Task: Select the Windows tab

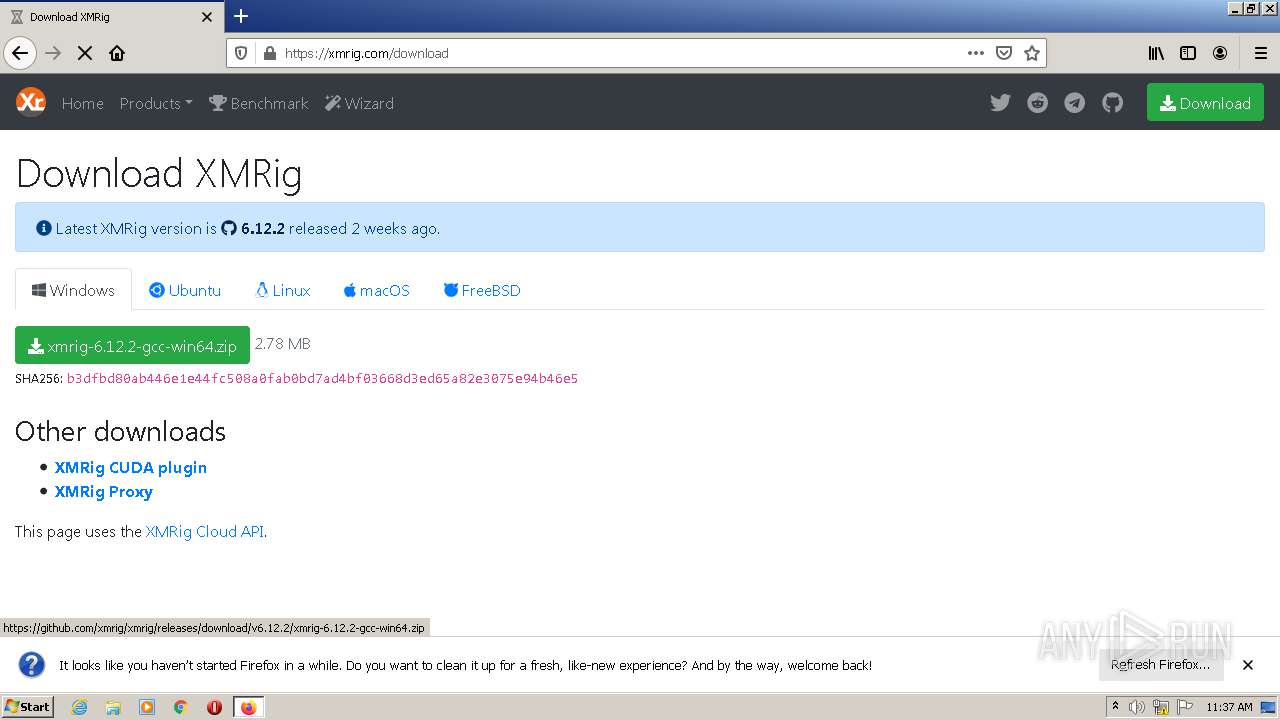Action: click(73, 290)
